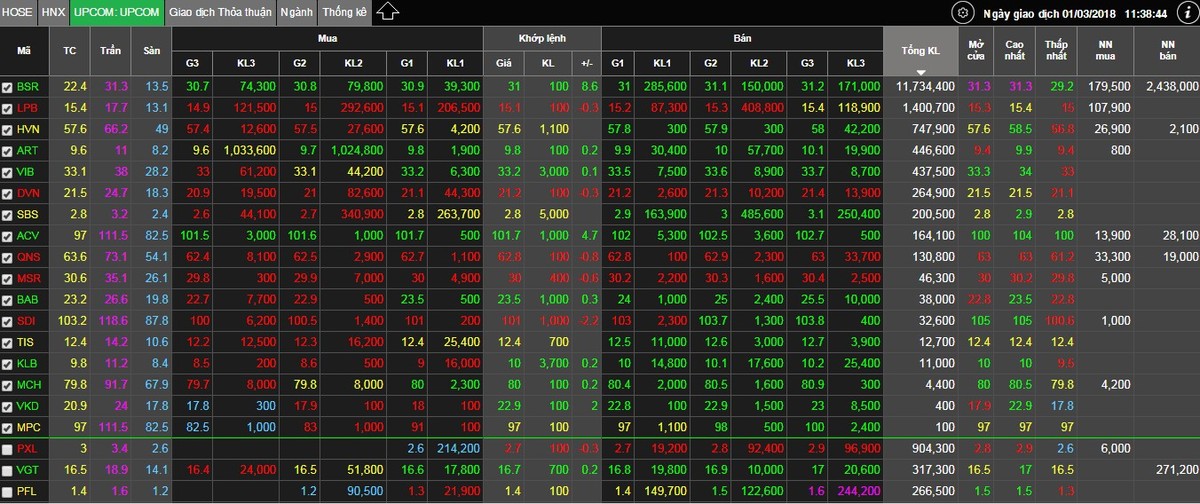Switch to the HNX tab

(54, 13)
